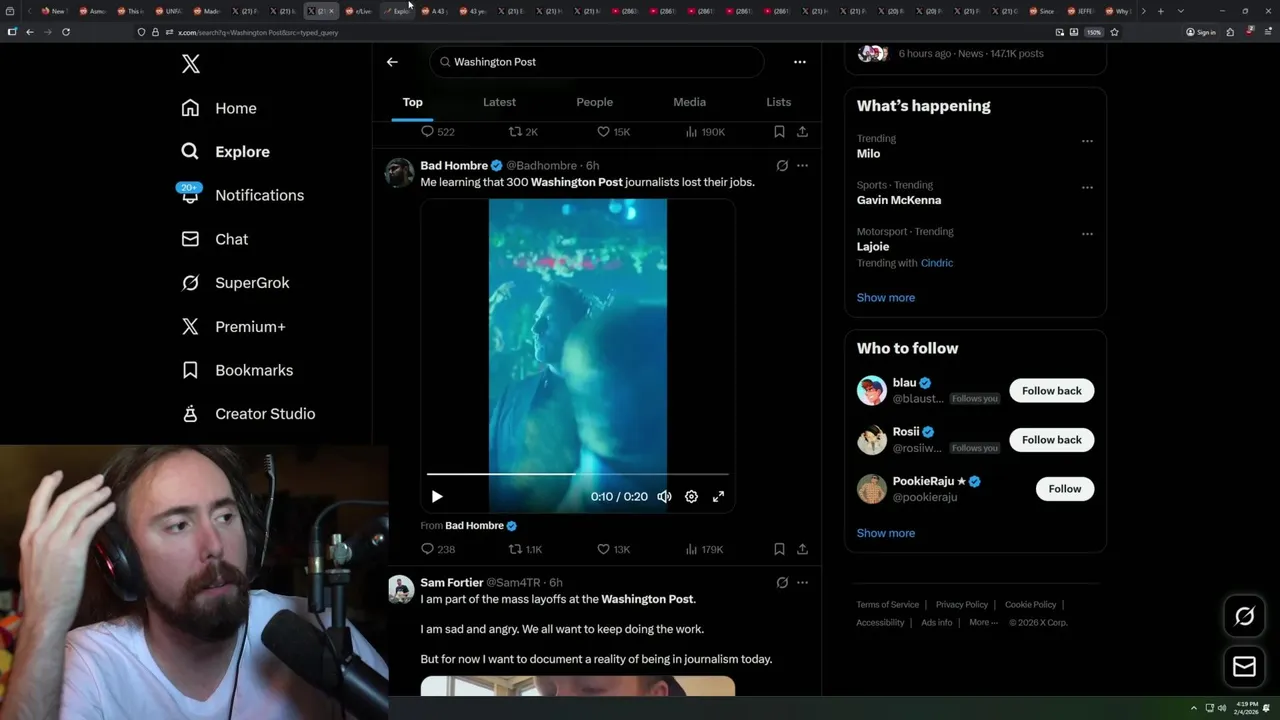Image resolution: width=1280 pixels, height=720 pixels.
Task: Switch to the Latest tab
Action: click(499, 102)
